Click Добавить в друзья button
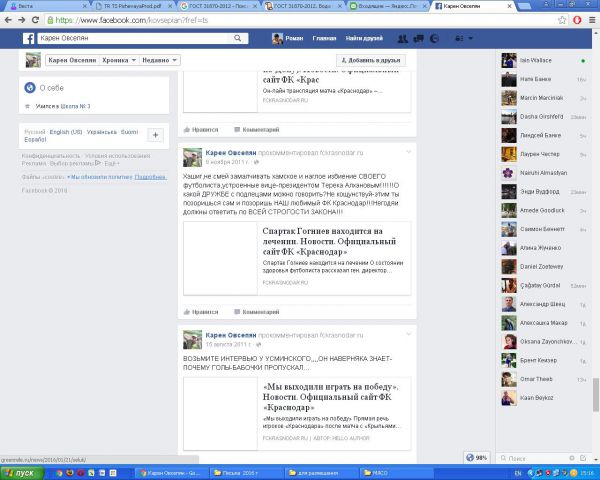 [370, 60]
